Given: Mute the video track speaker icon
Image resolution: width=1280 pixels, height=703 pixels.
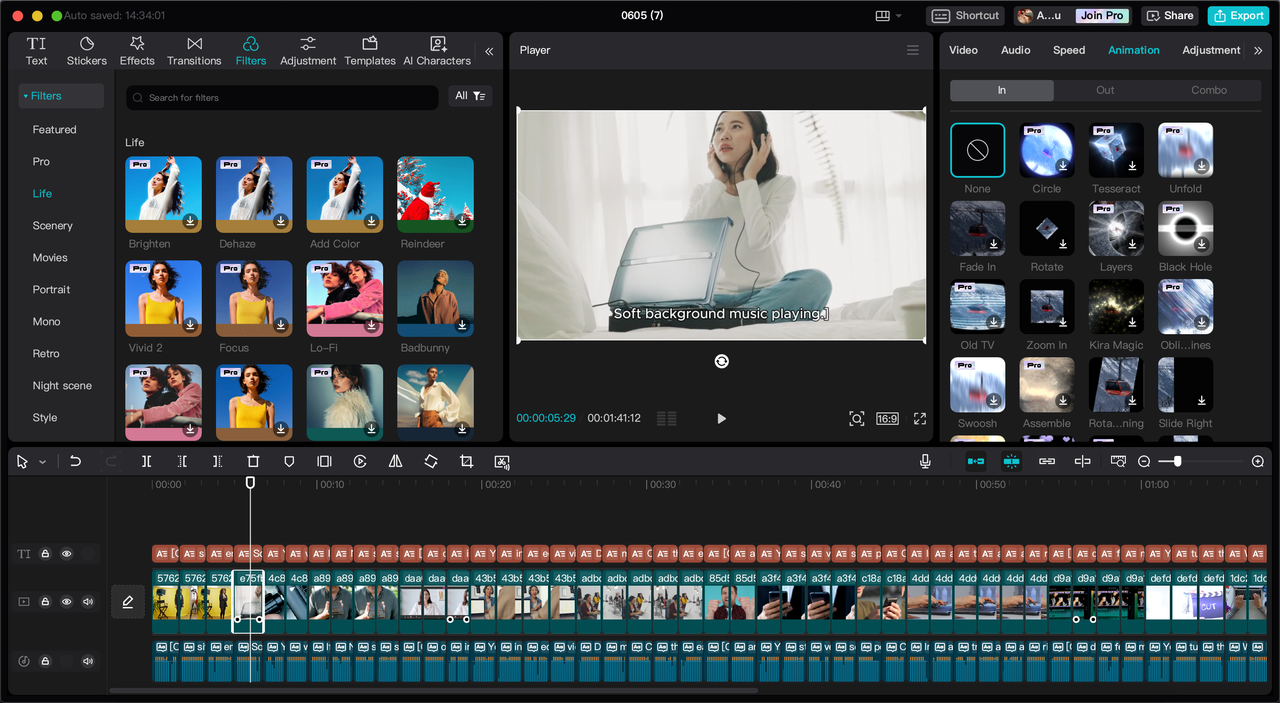Looking at the screenshot, I should [88, 602].
